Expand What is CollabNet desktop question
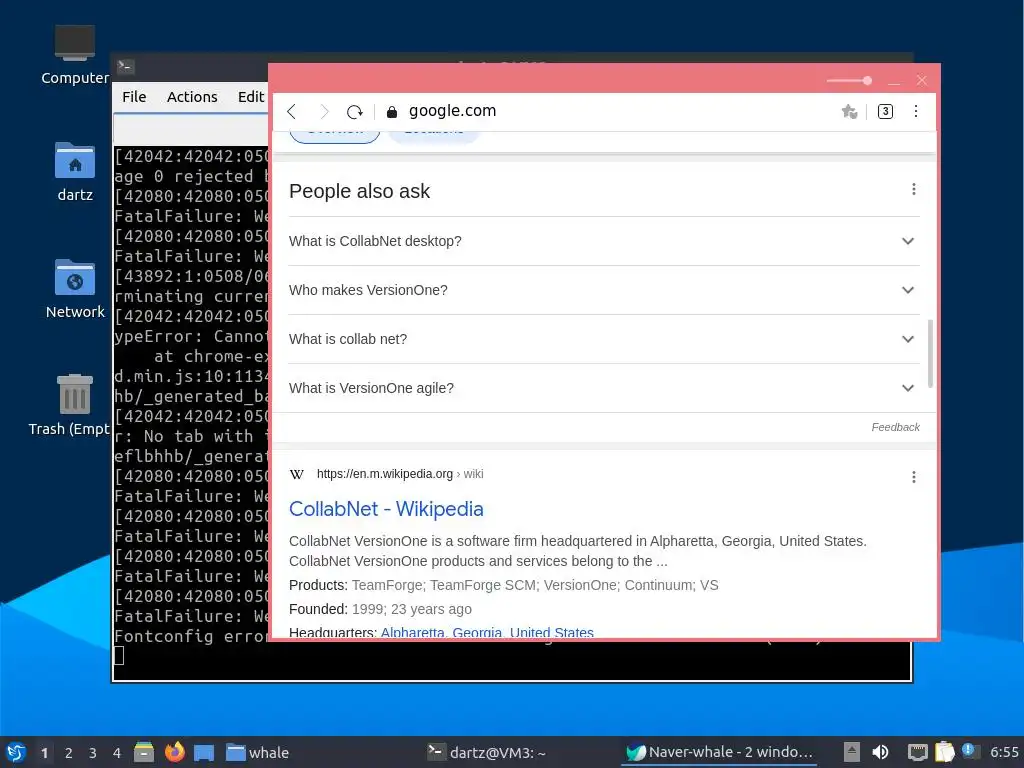Image resolution: width=1024 pixels, height=768 pixels. [604, 241]
